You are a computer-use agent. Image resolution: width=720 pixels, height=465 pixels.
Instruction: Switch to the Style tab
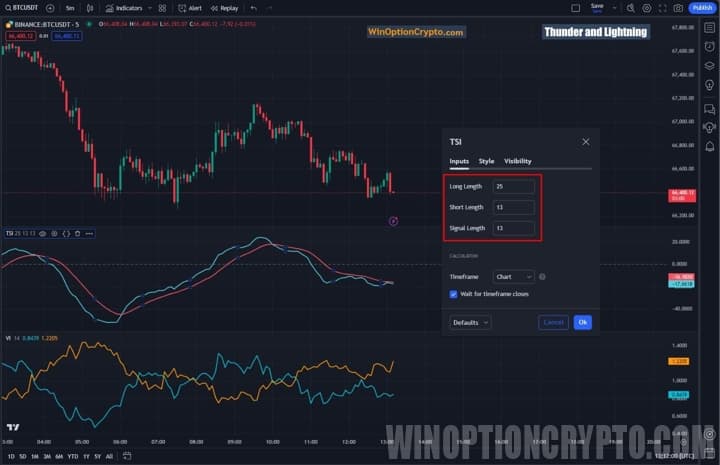coord(486,161)
